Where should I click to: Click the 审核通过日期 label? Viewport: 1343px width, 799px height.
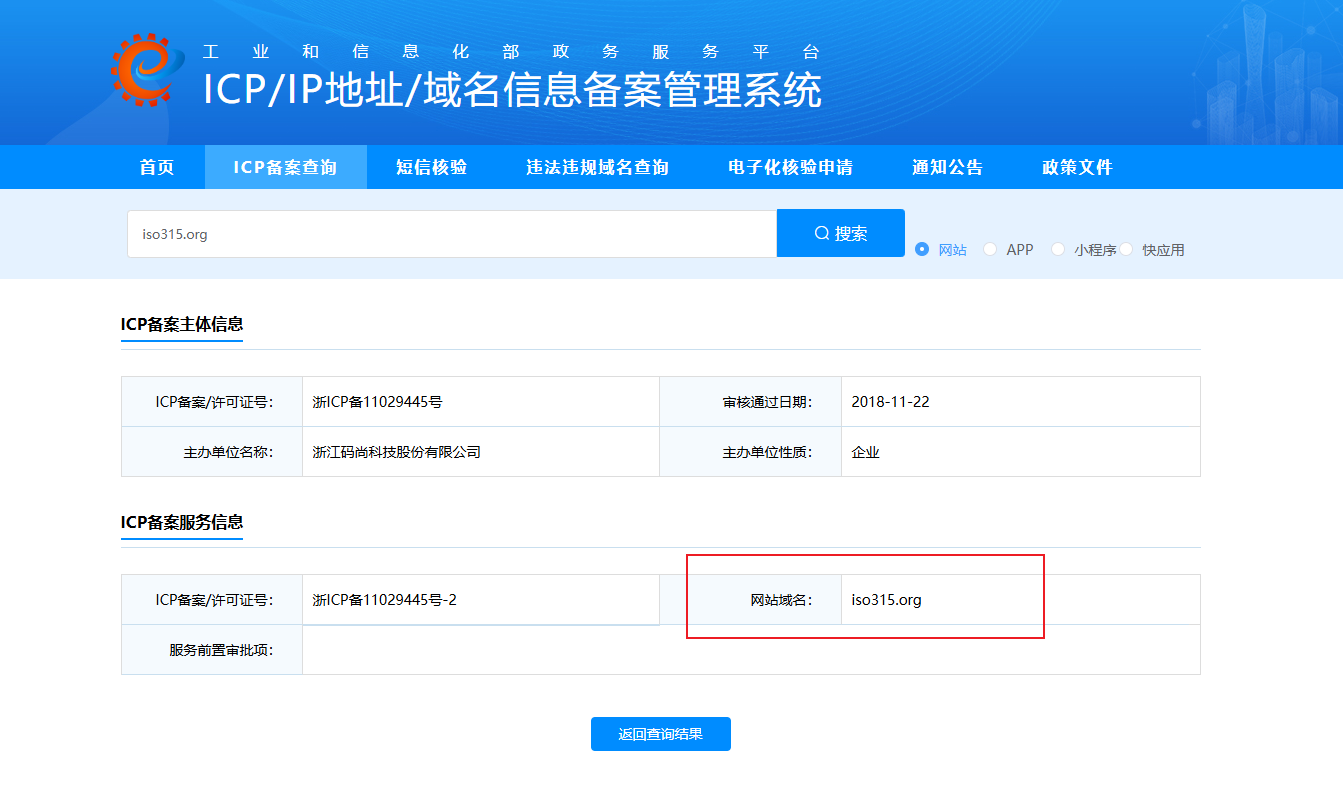coord(767,402)
